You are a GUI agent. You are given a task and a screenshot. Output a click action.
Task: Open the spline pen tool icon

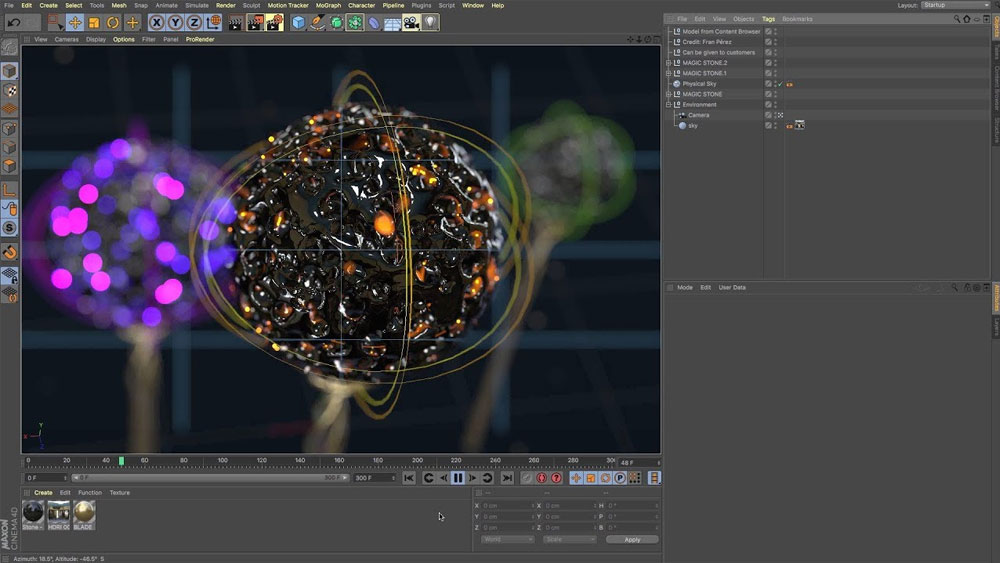click(317, 22)
